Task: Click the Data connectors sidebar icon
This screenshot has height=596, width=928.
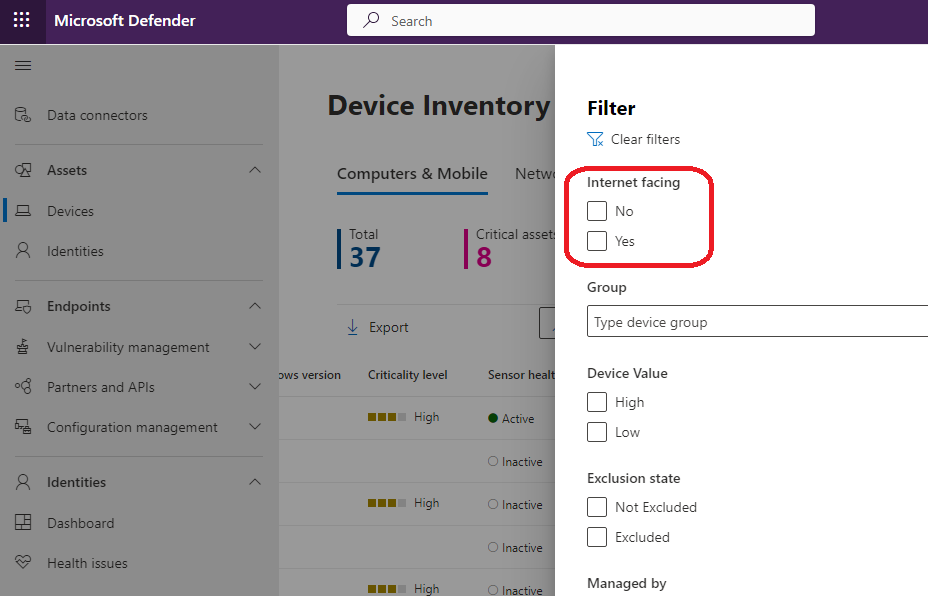Action: point(22,114)
